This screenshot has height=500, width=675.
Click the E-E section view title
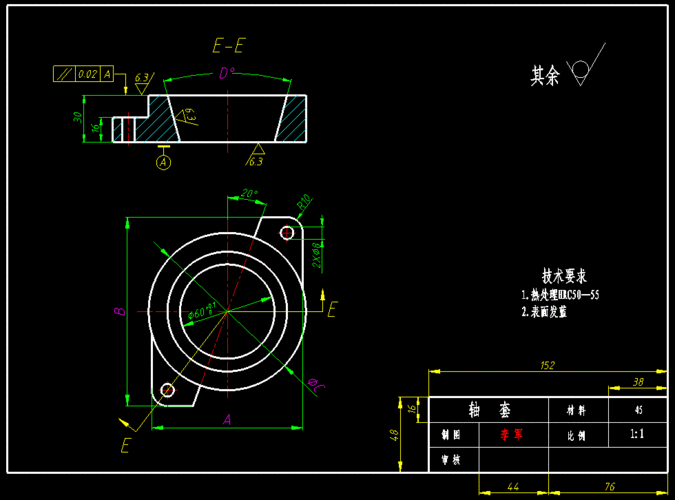[x=229, y=46]
